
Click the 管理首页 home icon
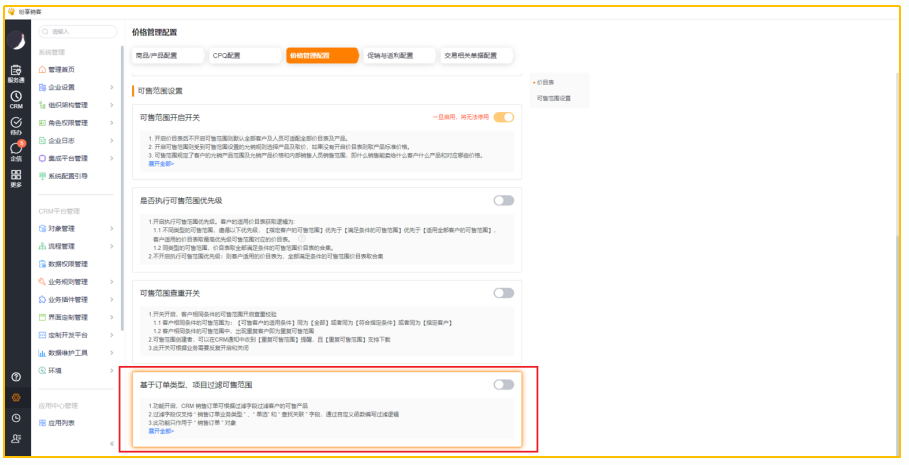(42, 70)
